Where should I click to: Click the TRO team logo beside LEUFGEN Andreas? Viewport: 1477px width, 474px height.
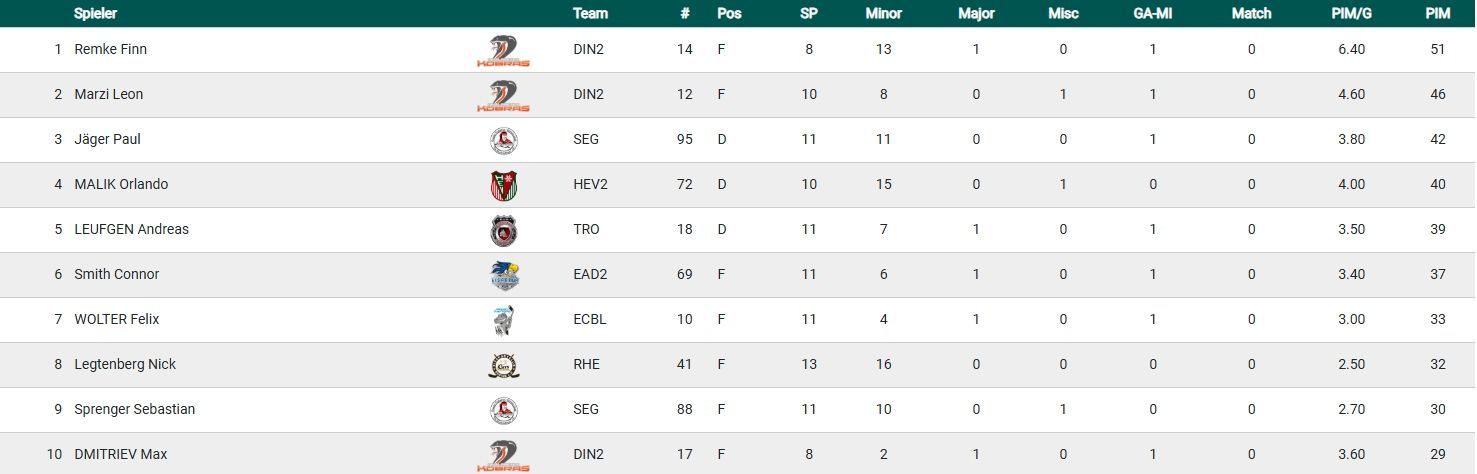tap(503, 230)
